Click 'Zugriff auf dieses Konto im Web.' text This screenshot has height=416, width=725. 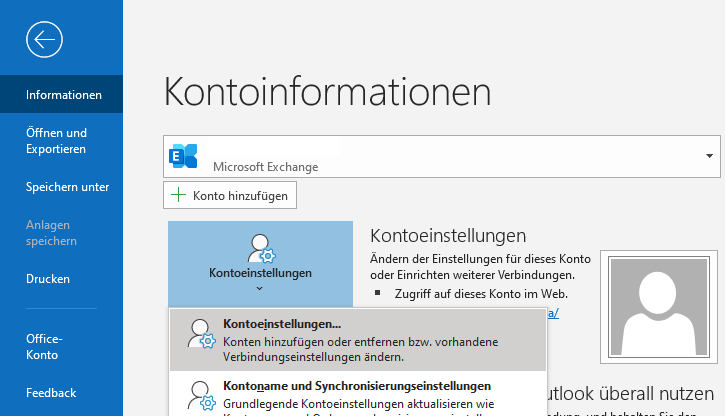pyautogui.click(x=481, y=294)
